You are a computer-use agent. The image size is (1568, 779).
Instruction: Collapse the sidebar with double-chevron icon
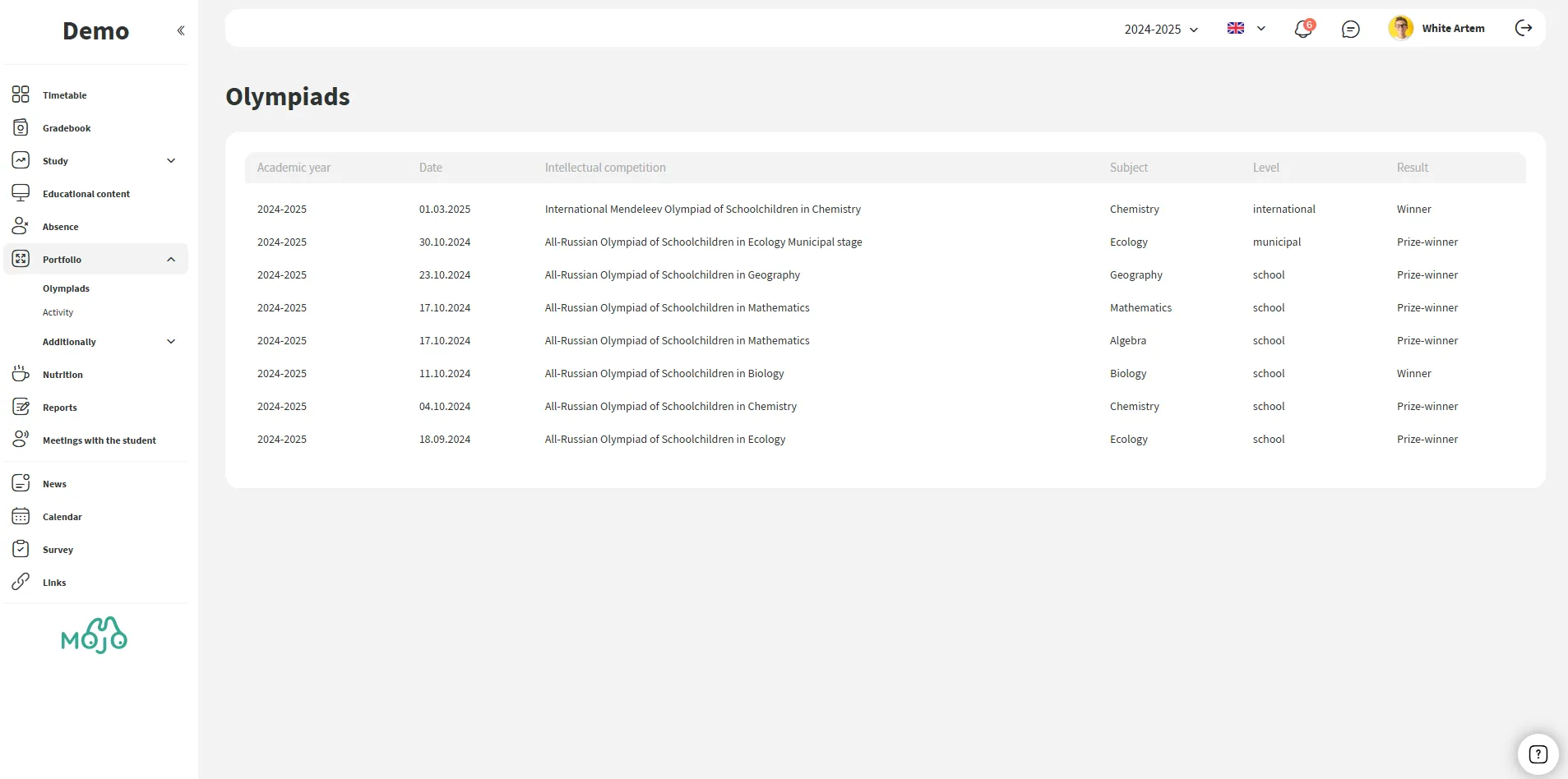pyautogui.click(x=181, y=30)
